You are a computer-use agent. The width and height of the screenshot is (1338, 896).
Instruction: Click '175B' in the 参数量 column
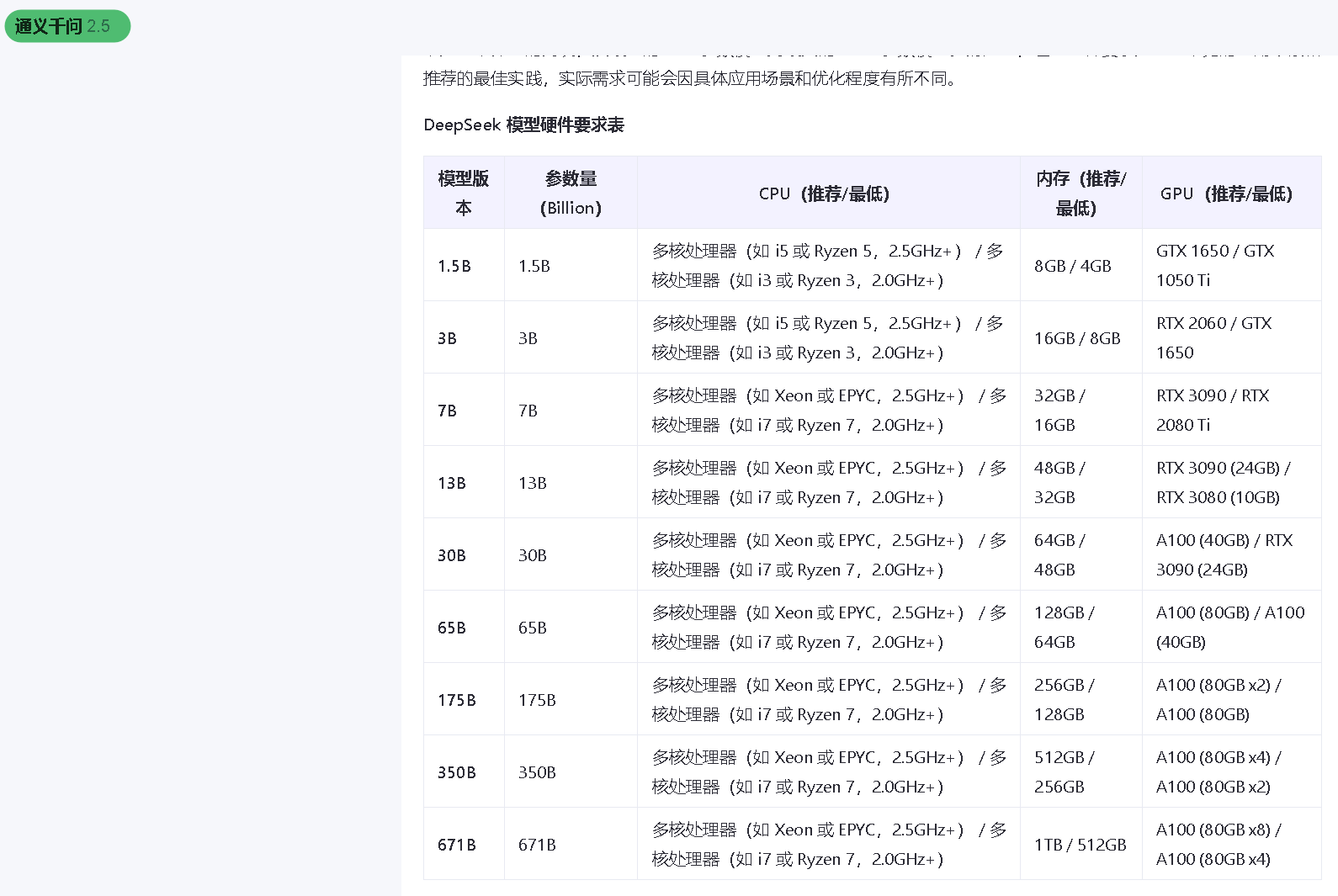coord(537,700)
